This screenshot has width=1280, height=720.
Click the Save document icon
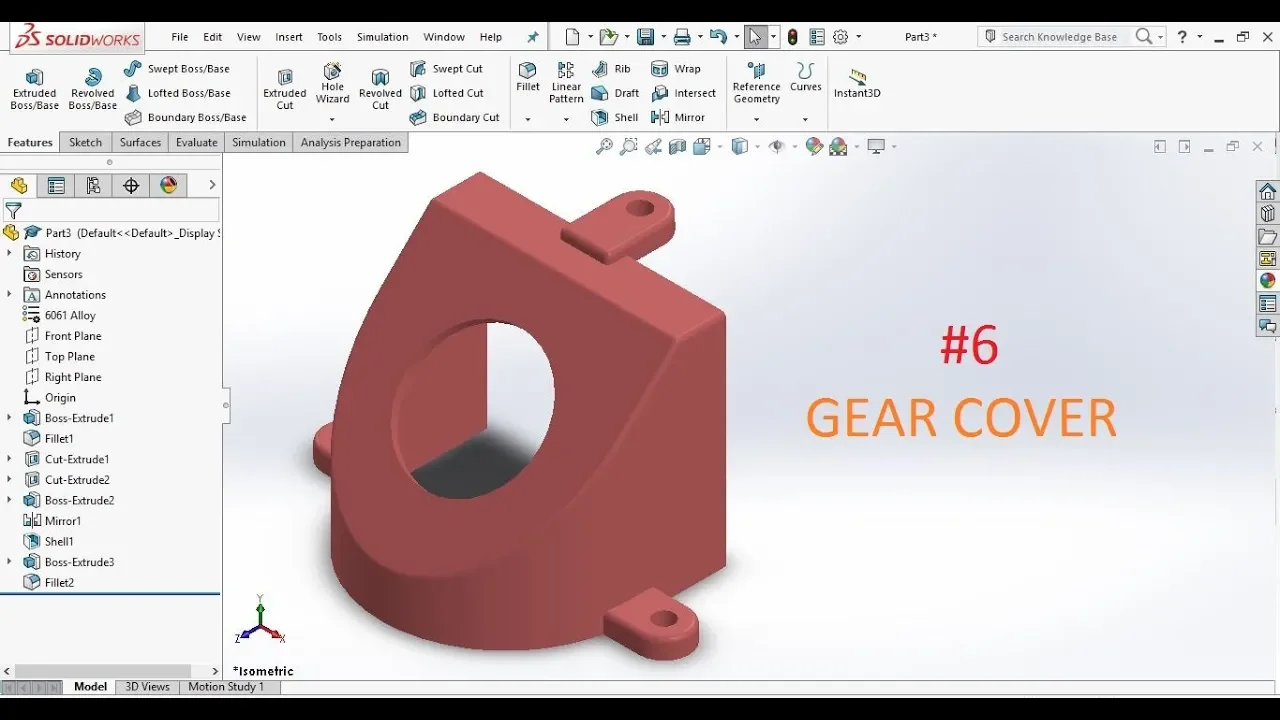pos(645,37)
